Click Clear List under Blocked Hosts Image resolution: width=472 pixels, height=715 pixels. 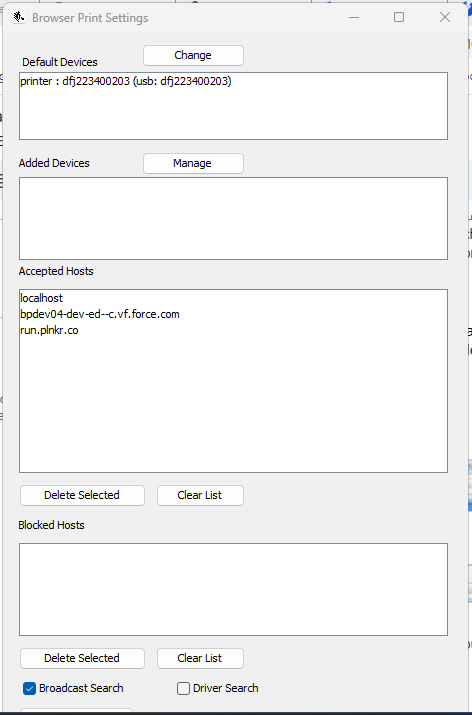(x=200, y=658)
